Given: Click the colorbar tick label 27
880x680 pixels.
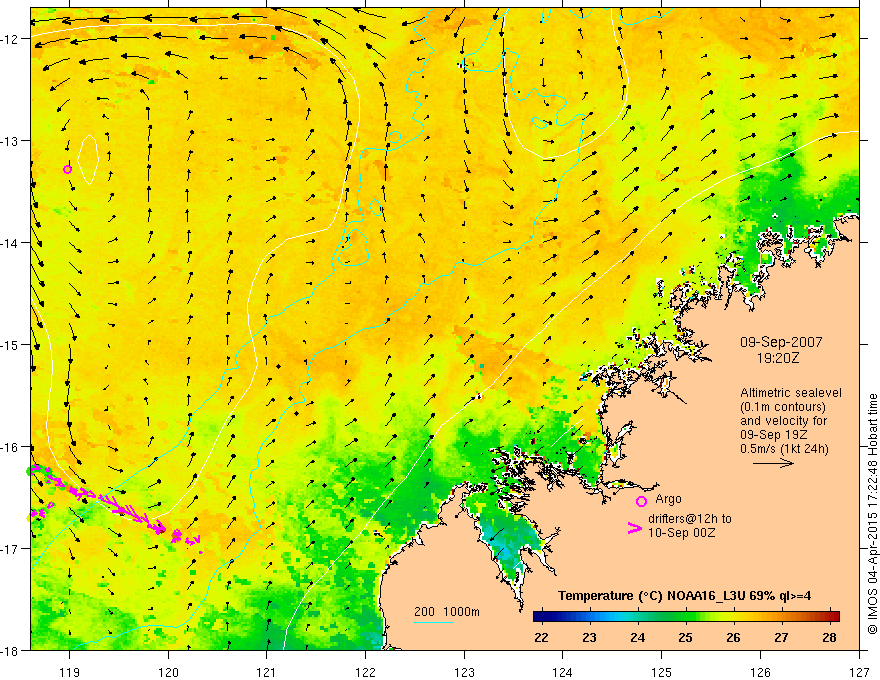Looking at the screenshot, I should pyautogui.click(x=781, y=638).
